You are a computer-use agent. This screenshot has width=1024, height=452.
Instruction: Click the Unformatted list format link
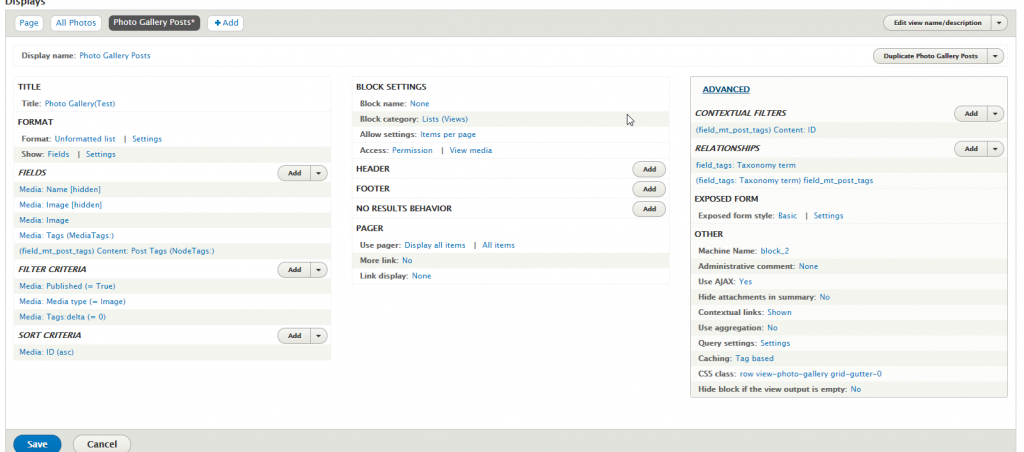pyautogui.click(x=85, y=139)
